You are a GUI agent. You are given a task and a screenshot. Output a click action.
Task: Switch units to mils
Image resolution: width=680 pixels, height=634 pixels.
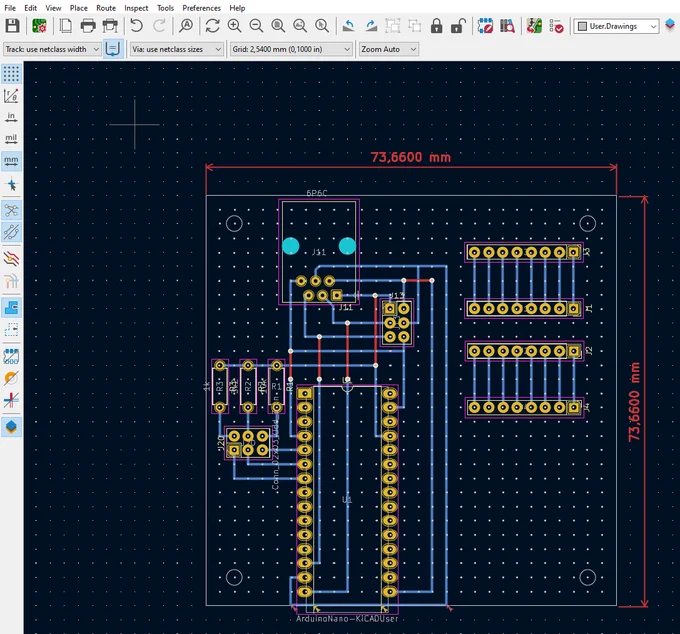coord(11,139)
